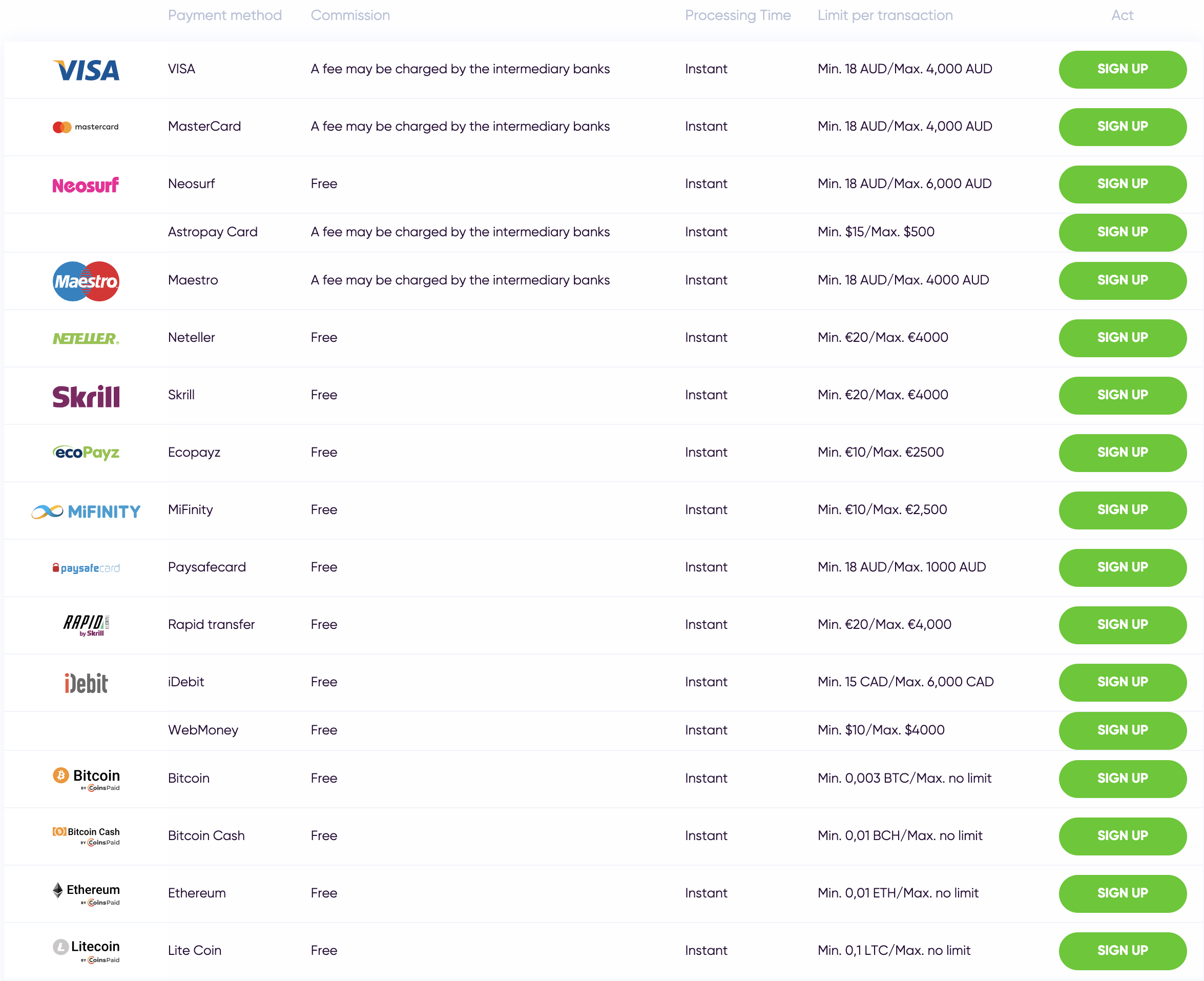
Task: Click the Maestro logo
Action: pyautogui.click(x=86, y=281)
